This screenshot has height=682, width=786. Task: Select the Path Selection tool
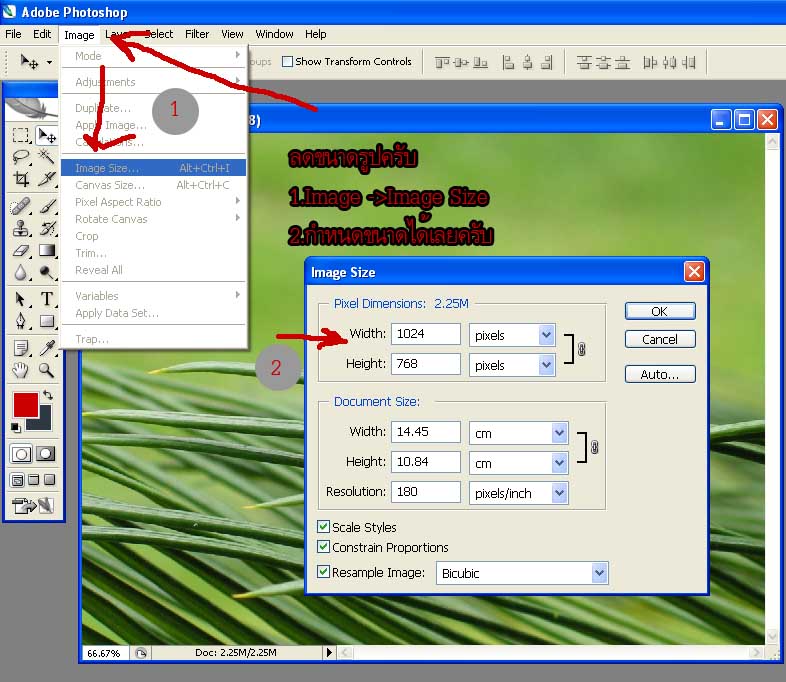pyautogui.click(x=21, y=299)
